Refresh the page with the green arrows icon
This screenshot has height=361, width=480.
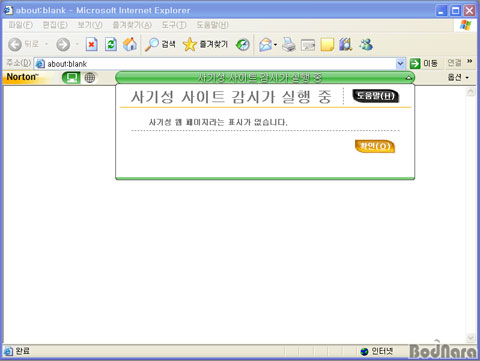pos(111,44)
